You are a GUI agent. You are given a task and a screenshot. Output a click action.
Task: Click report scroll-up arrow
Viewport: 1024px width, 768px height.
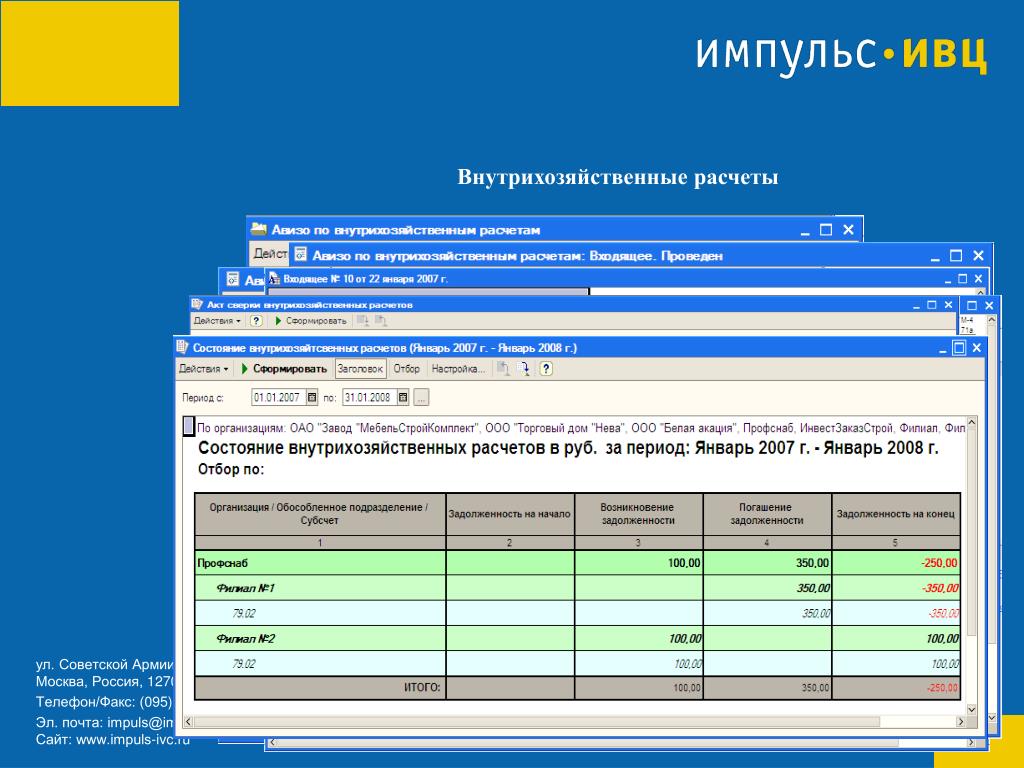point(971,423)
